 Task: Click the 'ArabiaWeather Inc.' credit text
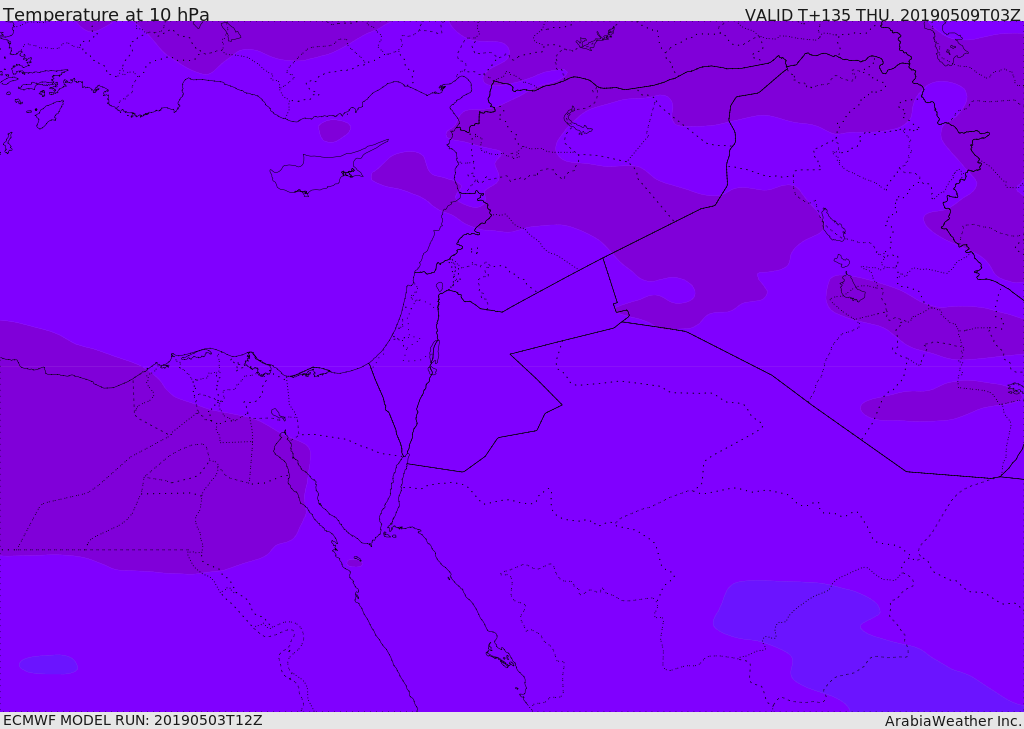[x=953, y=721]
